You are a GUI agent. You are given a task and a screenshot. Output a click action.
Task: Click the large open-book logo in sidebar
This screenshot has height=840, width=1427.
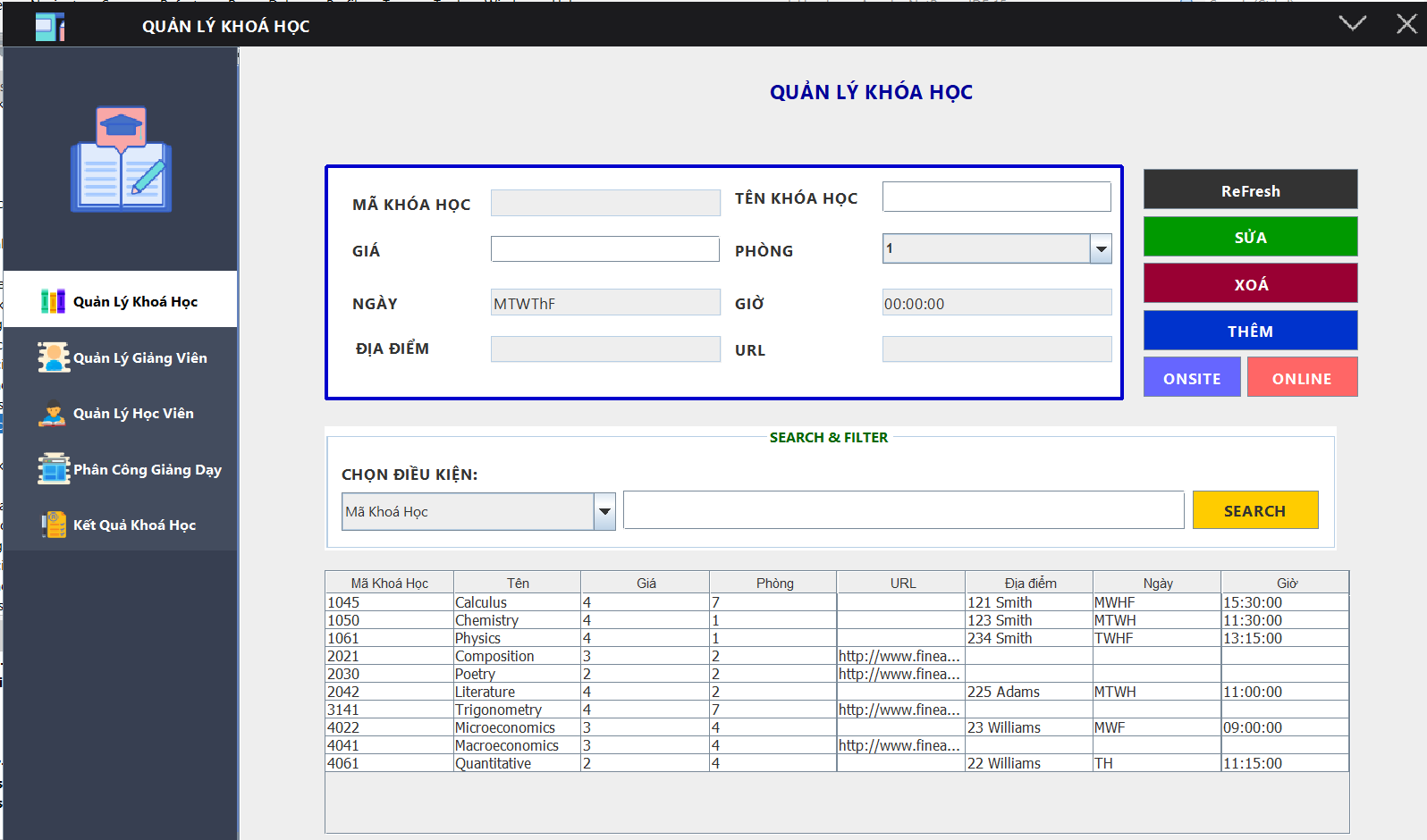tap(121, 161)
